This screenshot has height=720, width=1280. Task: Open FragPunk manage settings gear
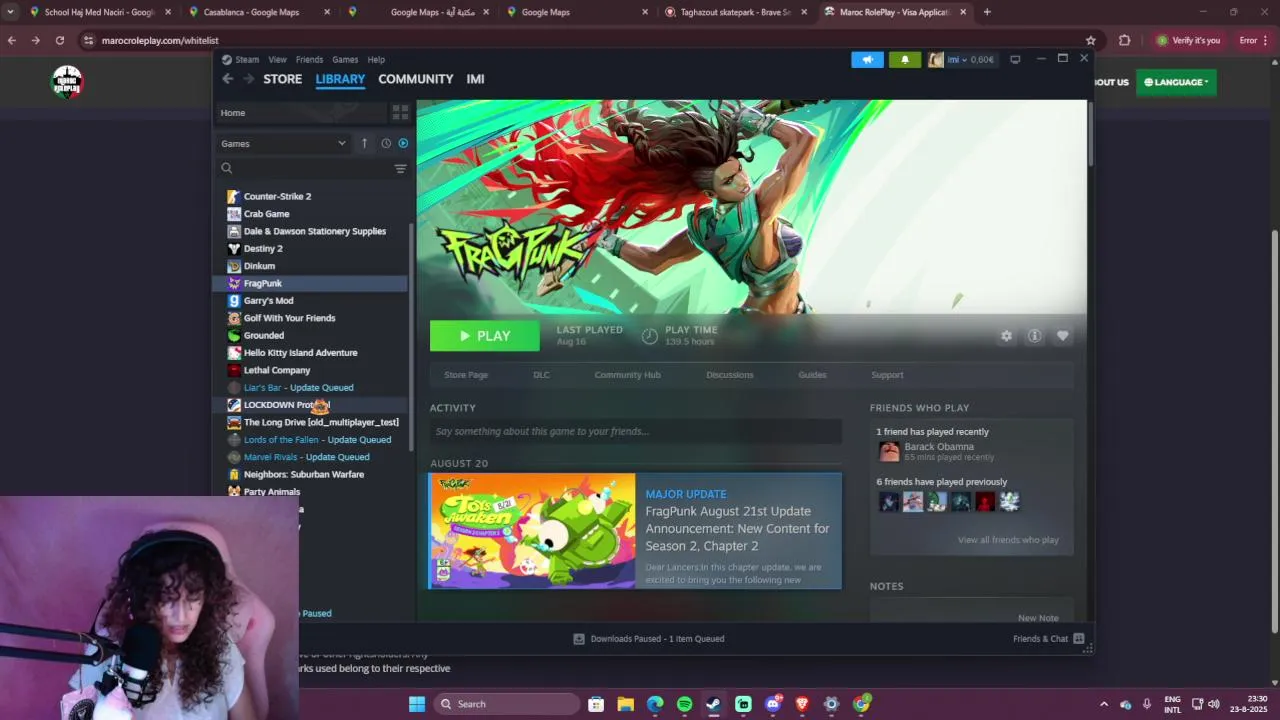[x=1006, y=336]
